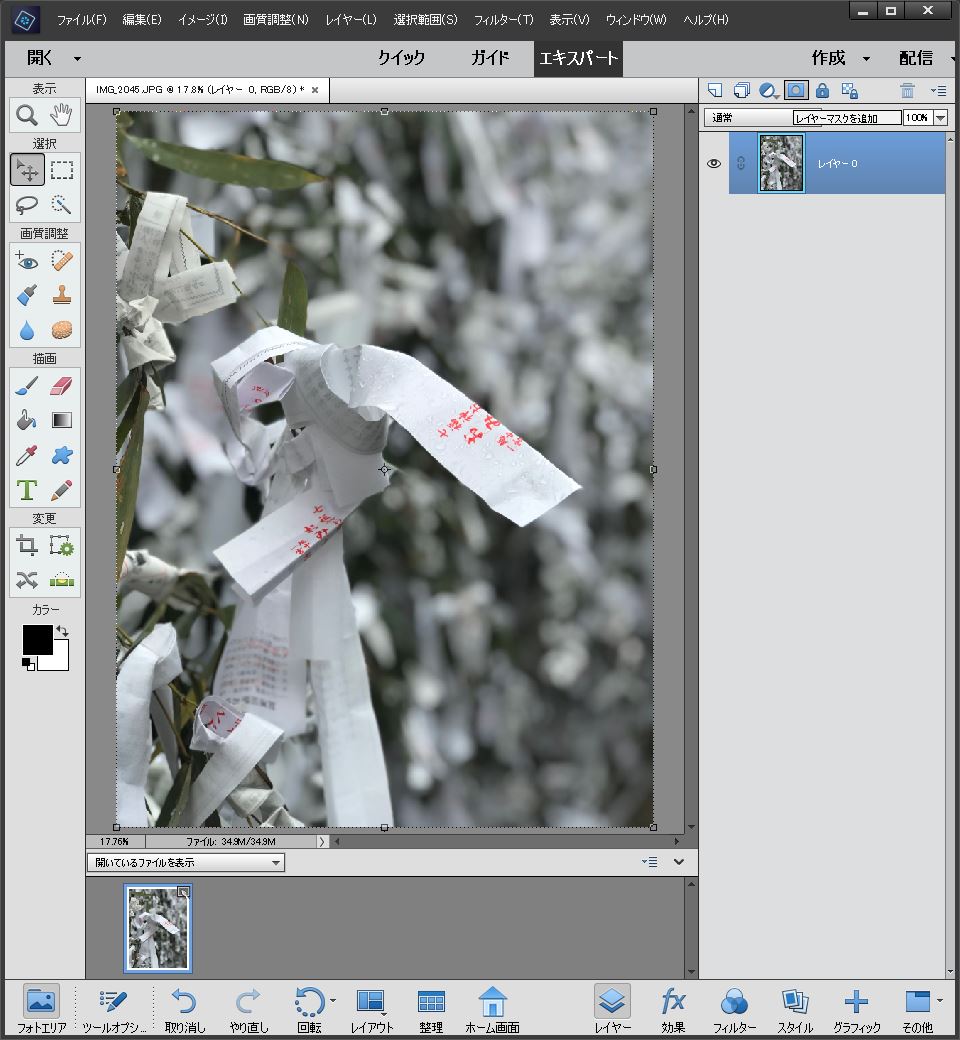Pick the Lasso selection tool

[27, 205]
